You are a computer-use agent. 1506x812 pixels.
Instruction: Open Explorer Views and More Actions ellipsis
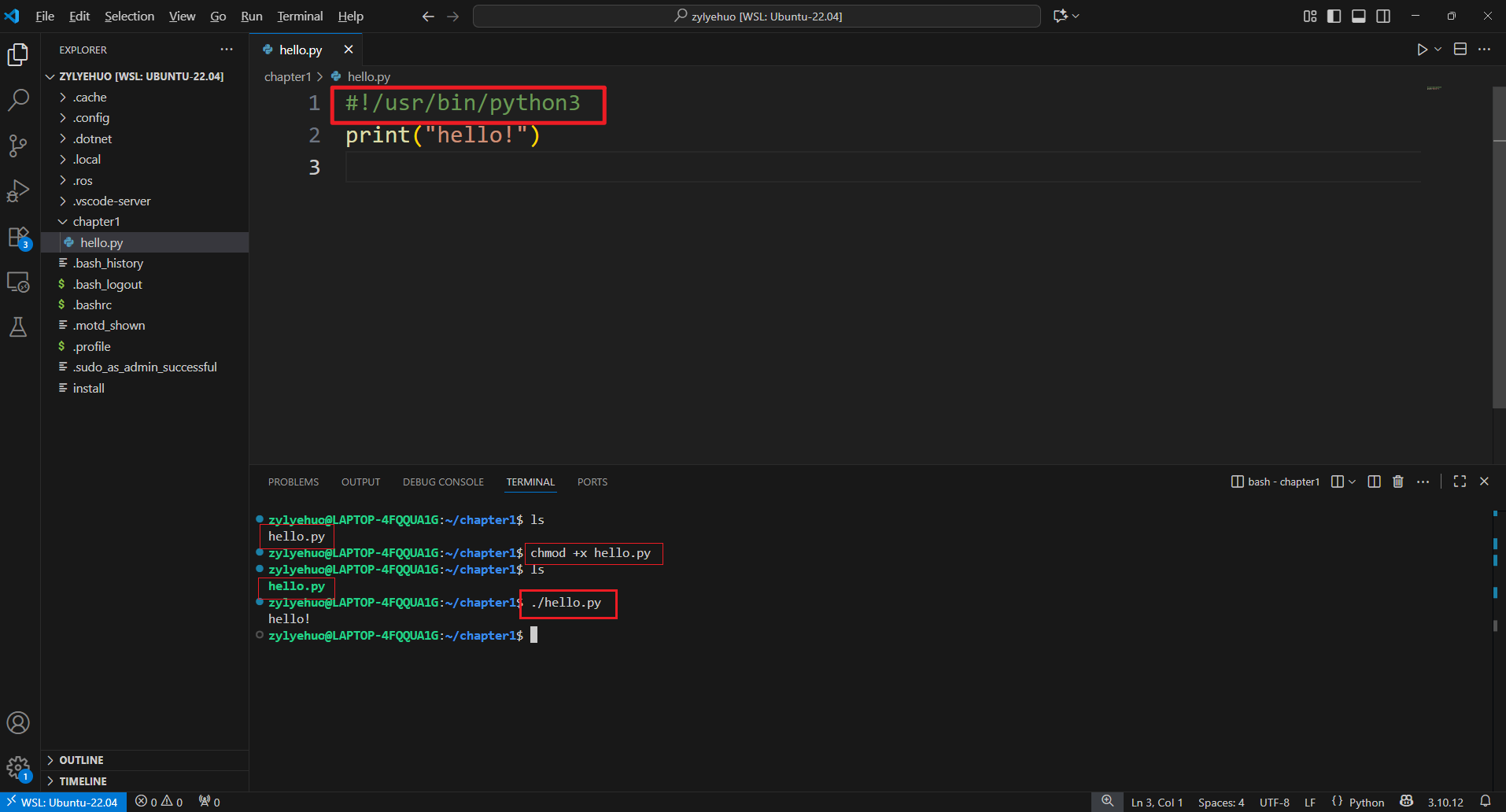tap(227, 50)
